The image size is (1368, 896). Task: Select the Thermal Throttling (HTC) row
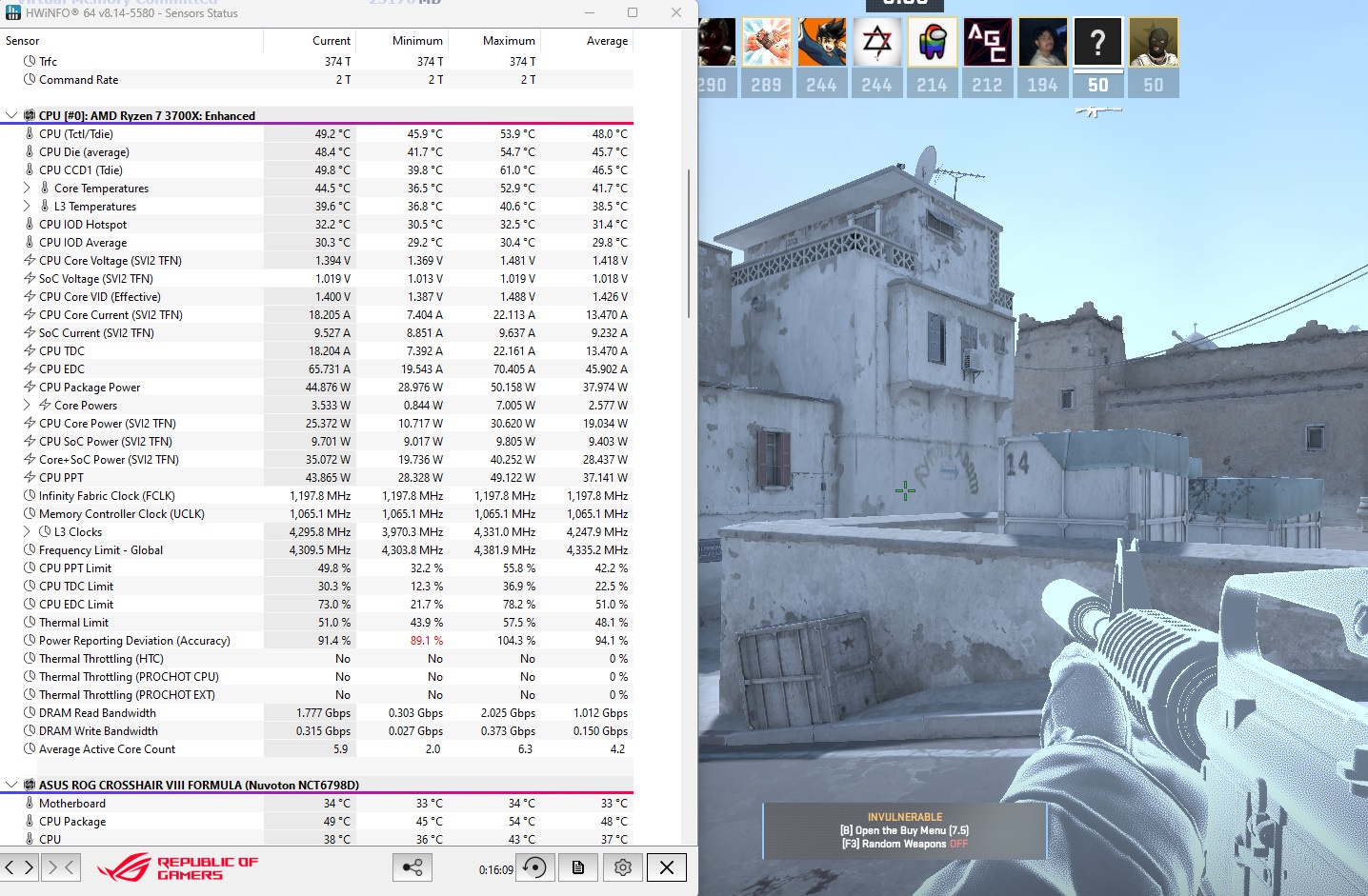pos(316,659)
